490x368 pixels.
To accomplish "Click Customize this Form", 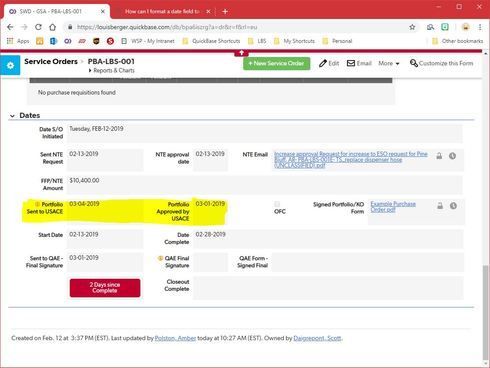I will pos(442,63).
